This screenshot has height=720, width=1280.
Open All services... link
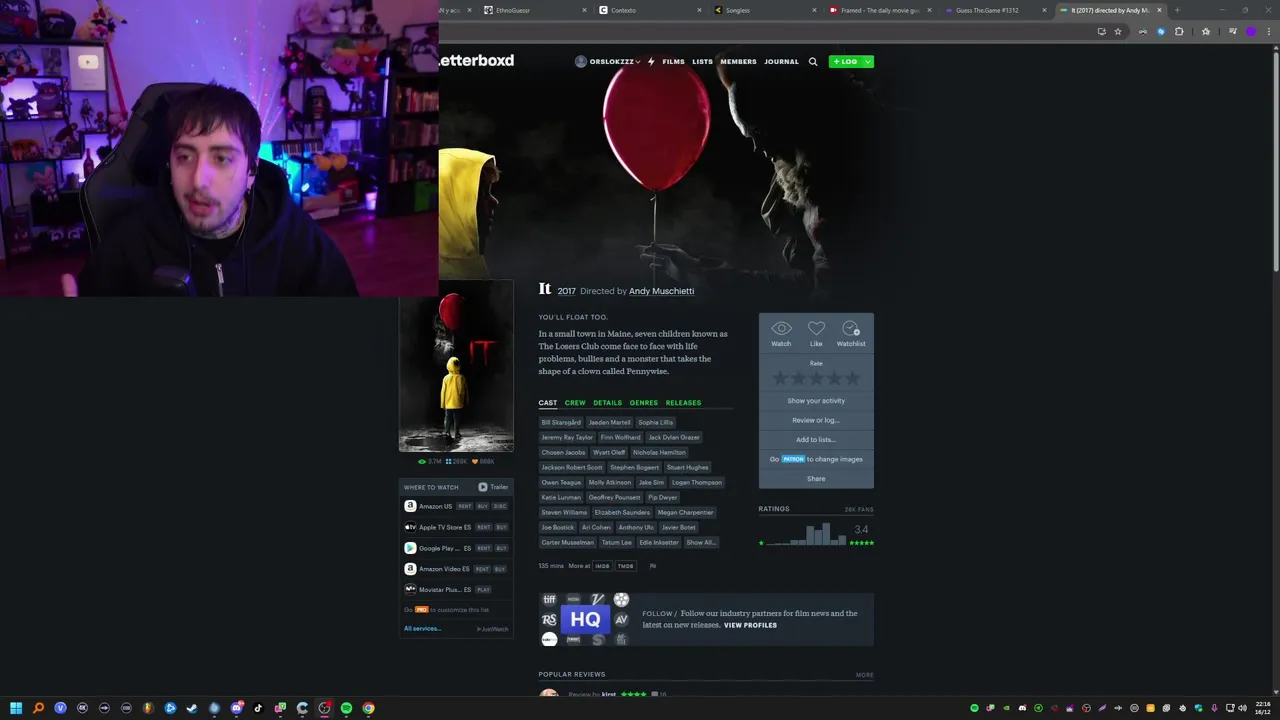[x=422, y=629]
